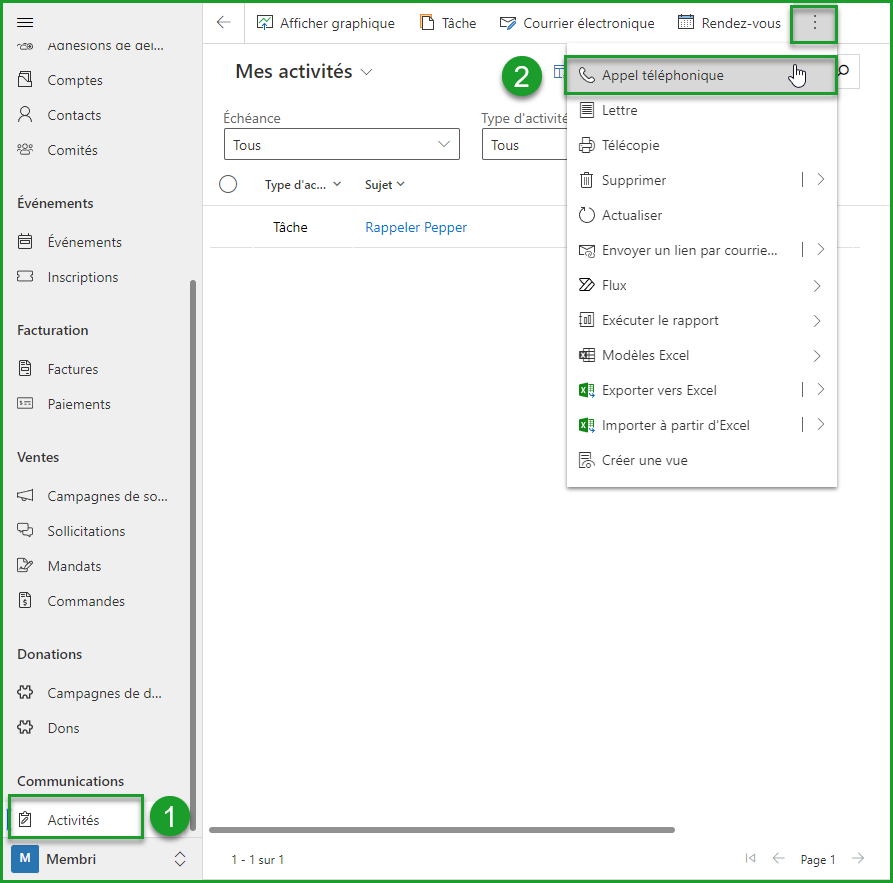Click the back arrow icon
This screenshot has width=893, height=883.
[x=224, y=23]
